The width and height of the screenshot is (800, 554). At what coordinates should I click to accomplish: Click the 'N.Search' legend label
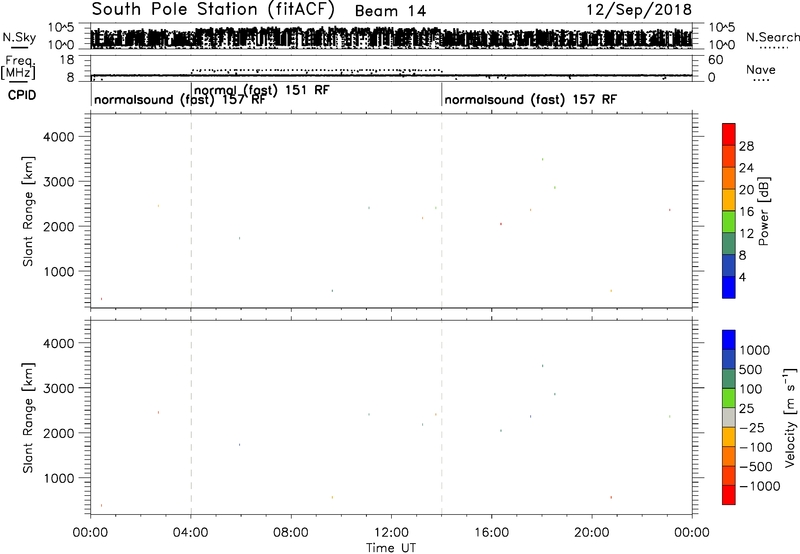click(x=772, y=37)
